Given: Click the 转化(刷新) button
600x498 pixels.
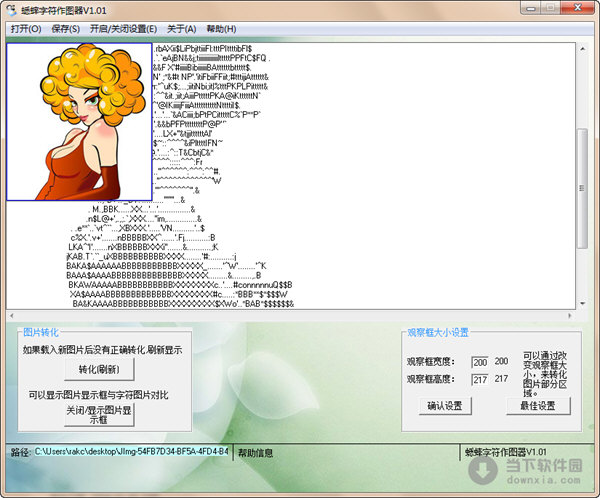Looking at the screenshot, I should [99, 370].
